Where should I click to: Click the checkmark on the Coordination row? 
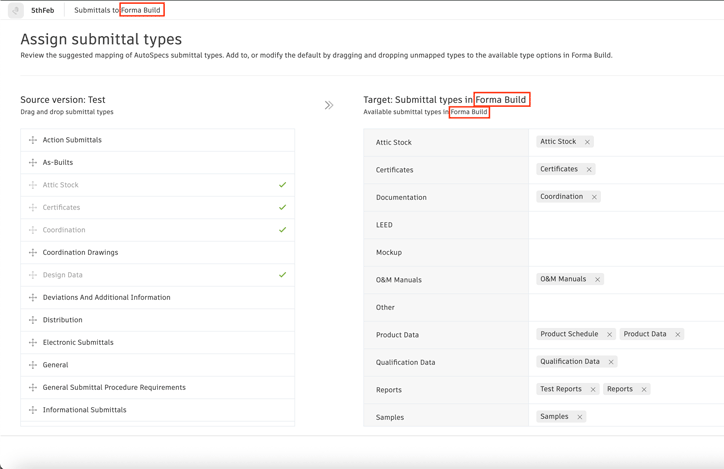(x=282, y=230)
